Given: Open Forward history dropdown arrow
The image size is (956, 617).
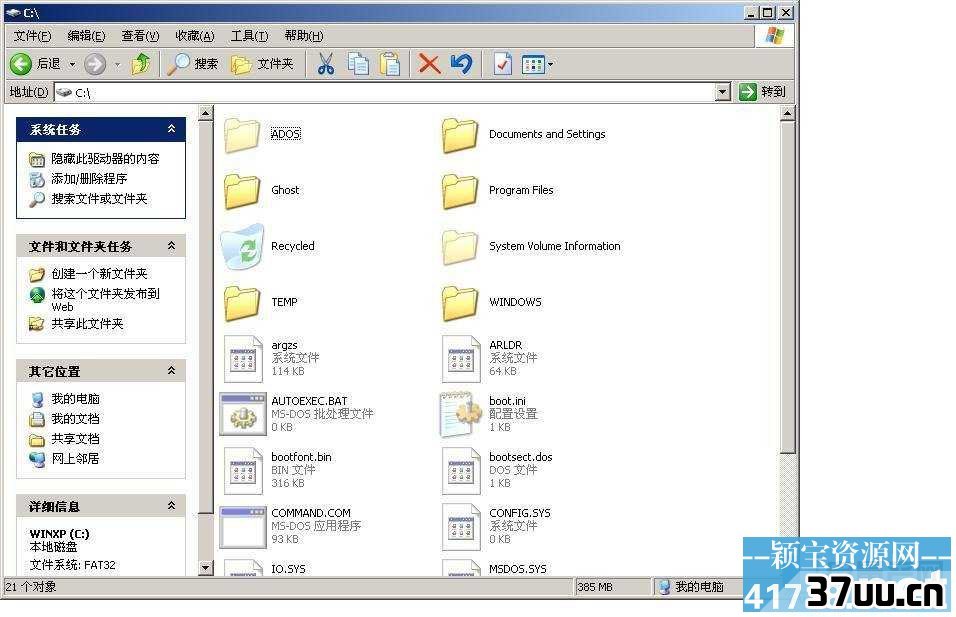Looking at the screenshot, I should coord(117,64).
